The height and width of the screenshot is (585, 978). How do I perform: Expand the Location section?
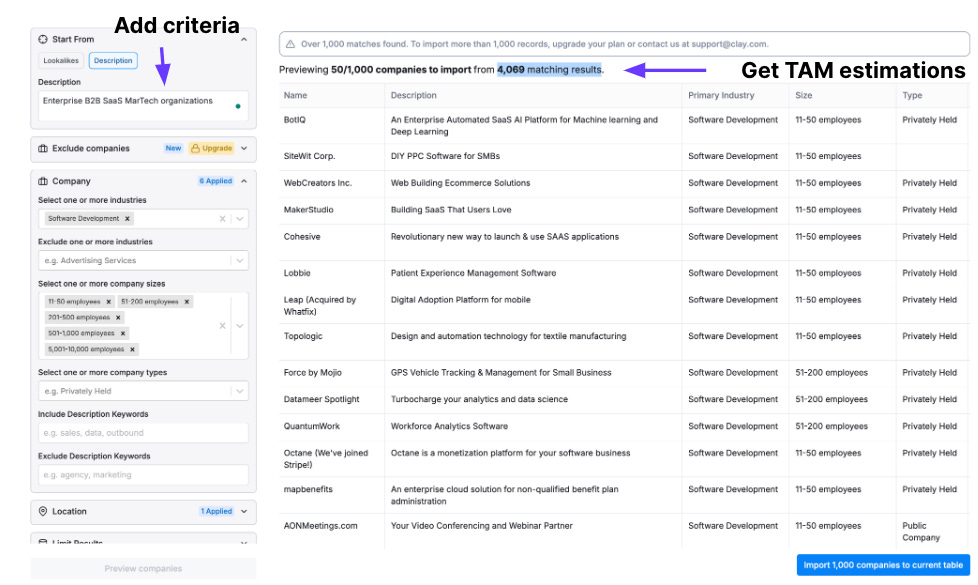pyautogui.click(x=244, y=511)
